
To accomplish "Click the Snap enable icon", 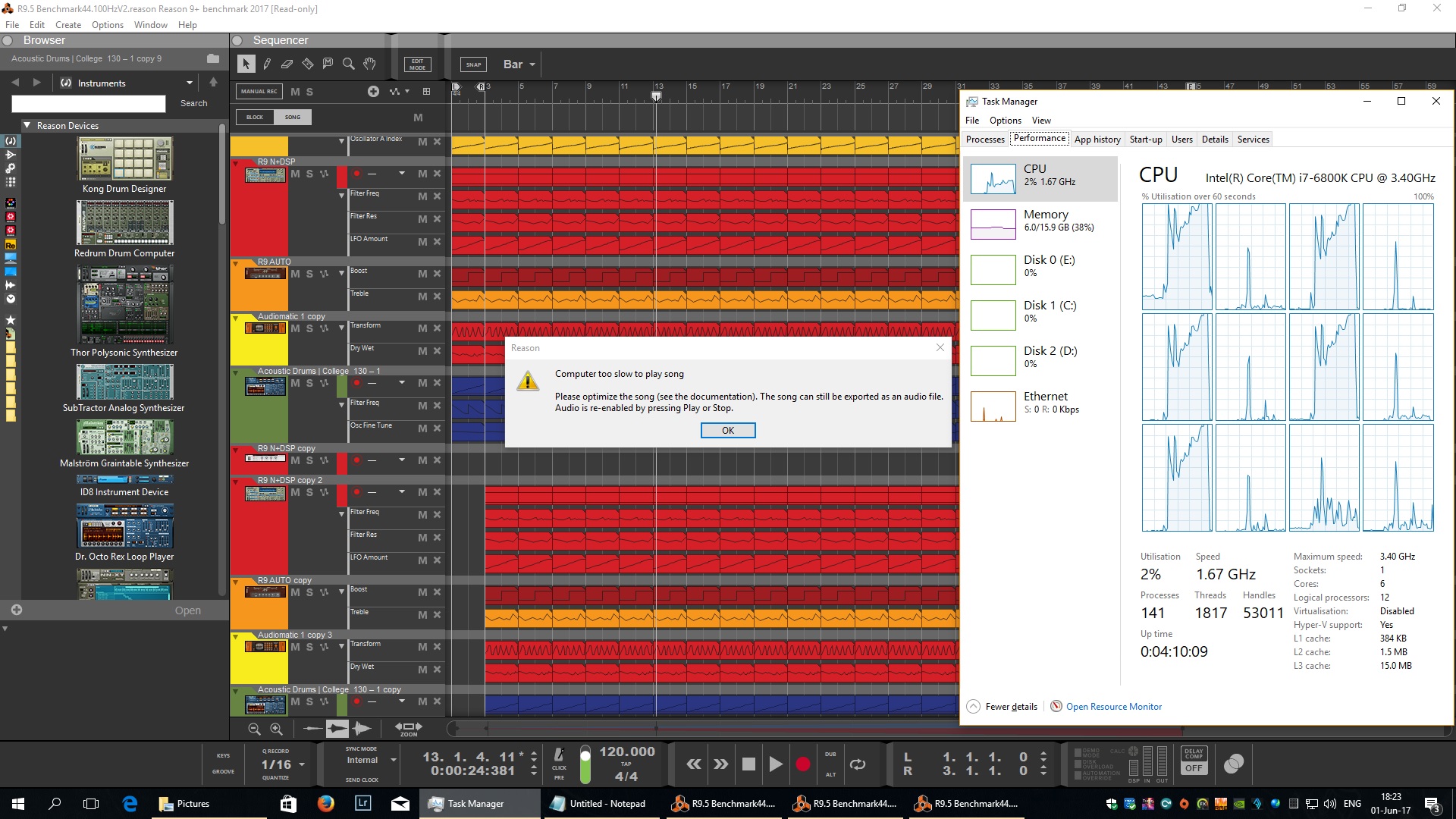I will tap(472, 64).
